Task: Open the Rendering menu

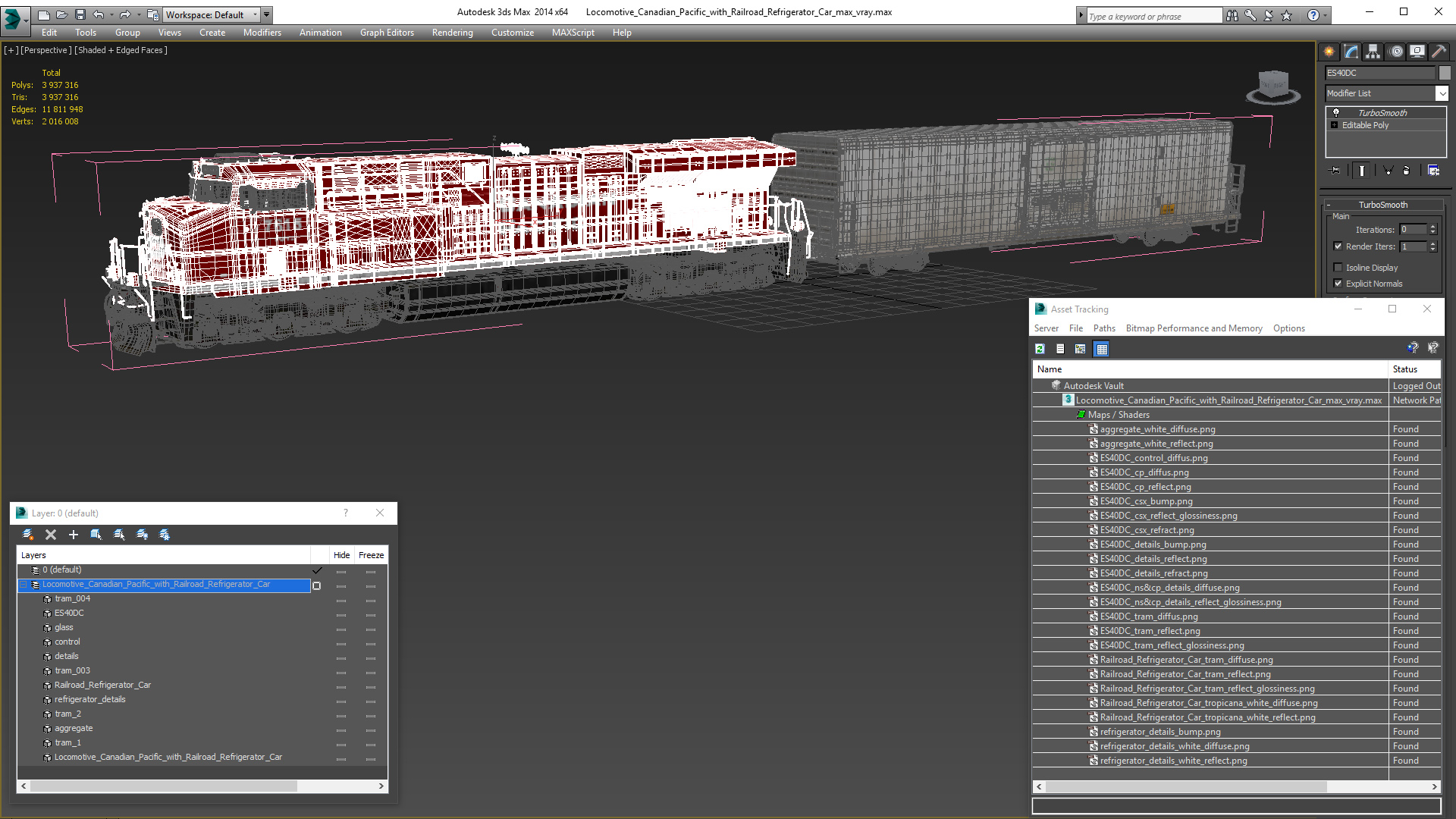Action: (x=452, y=33)
